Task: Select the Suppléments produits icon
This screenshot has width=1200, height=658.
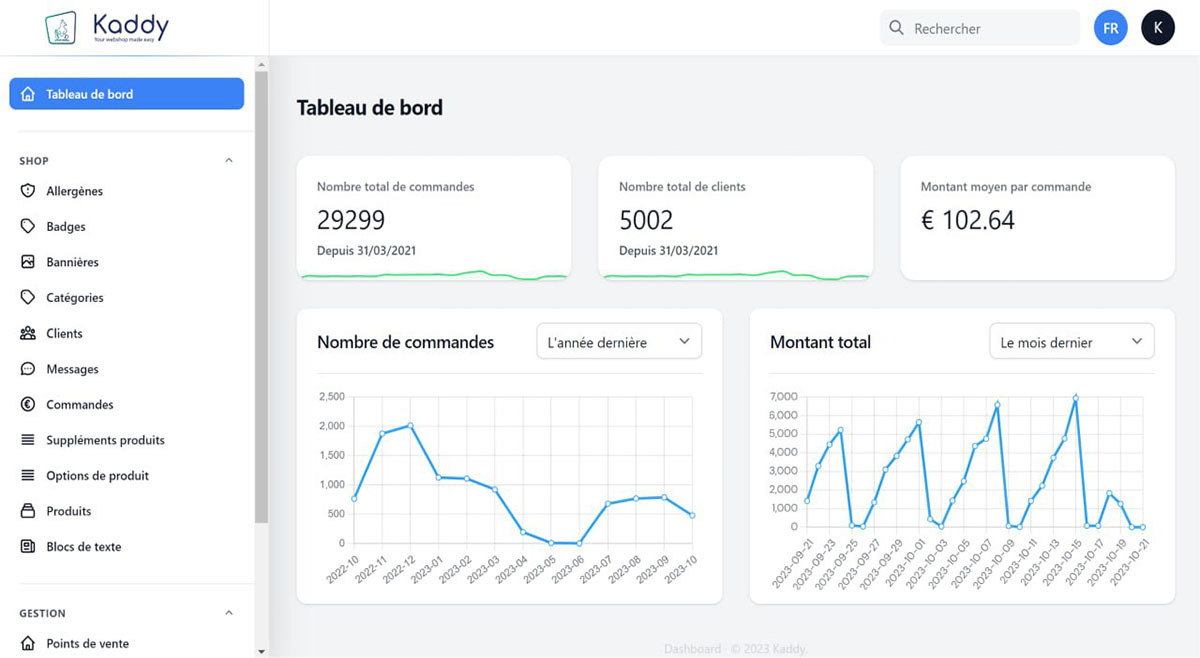Action: [x=28, y=440]
